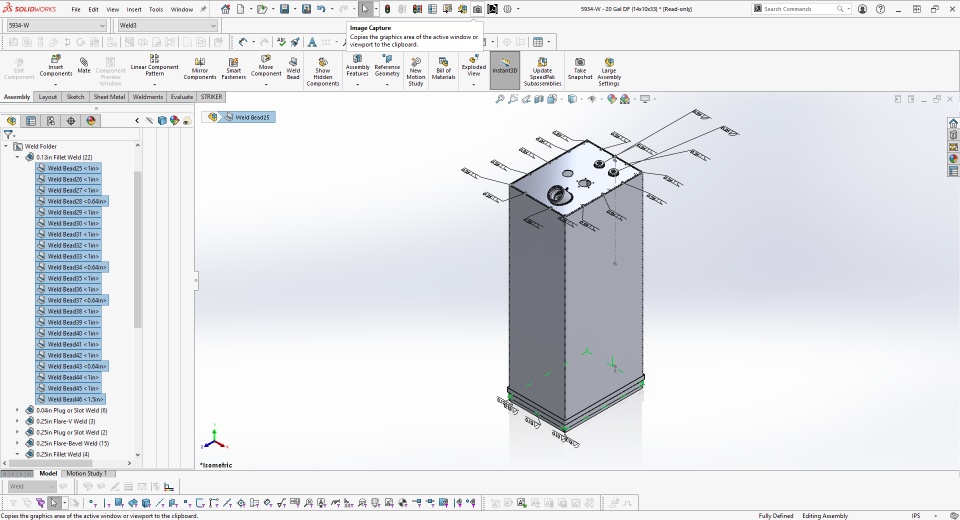
Task: Switch to the Evaluate tab
Action: pyautogui.click(x=181, y=97)
